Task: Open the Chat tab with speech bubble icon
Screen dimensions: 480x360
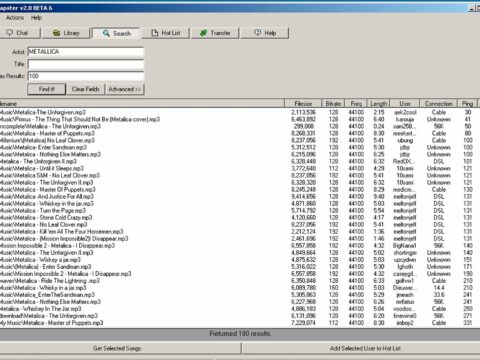Action: (x=19, y=33)
